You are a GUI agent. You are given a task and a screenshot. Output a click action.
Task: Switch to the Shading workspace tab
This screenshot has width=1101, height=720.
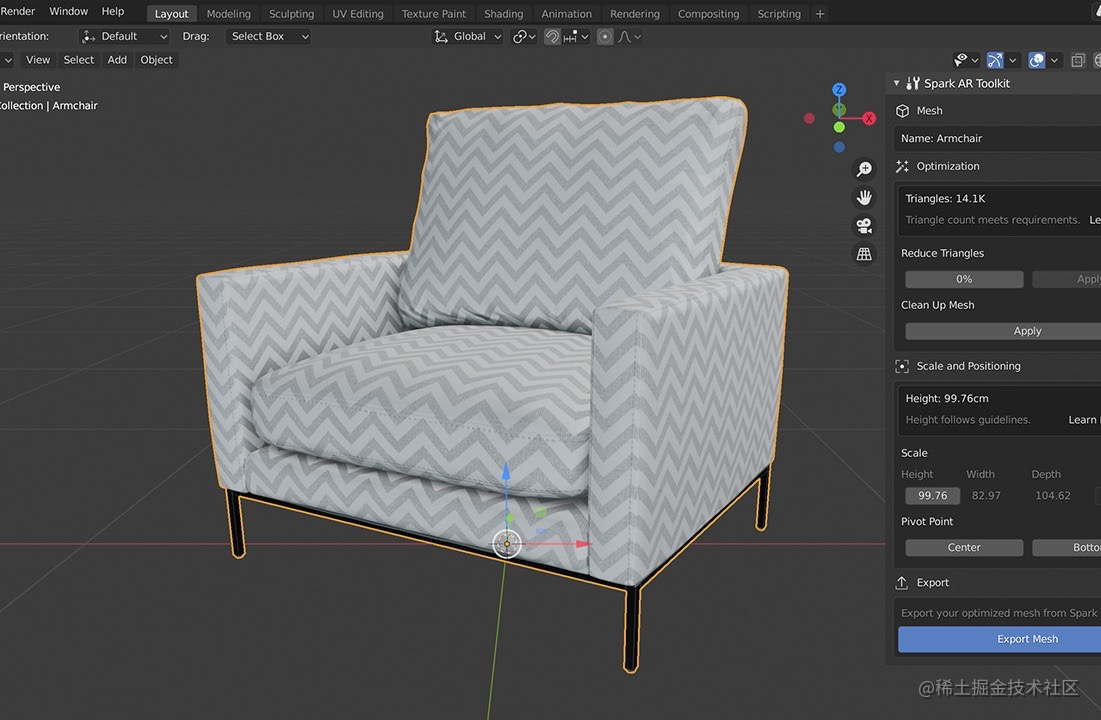(x=503, y=13)
